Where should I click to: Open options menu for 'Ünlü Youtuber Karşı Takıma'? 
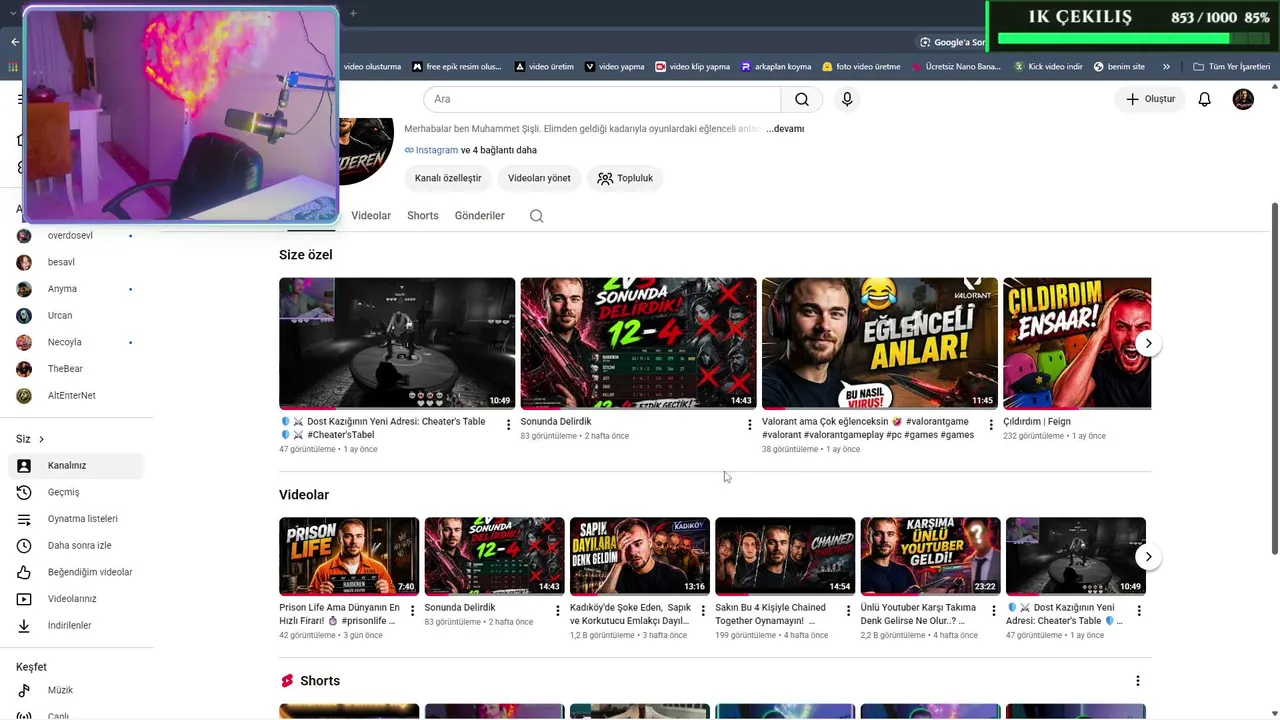993,611
